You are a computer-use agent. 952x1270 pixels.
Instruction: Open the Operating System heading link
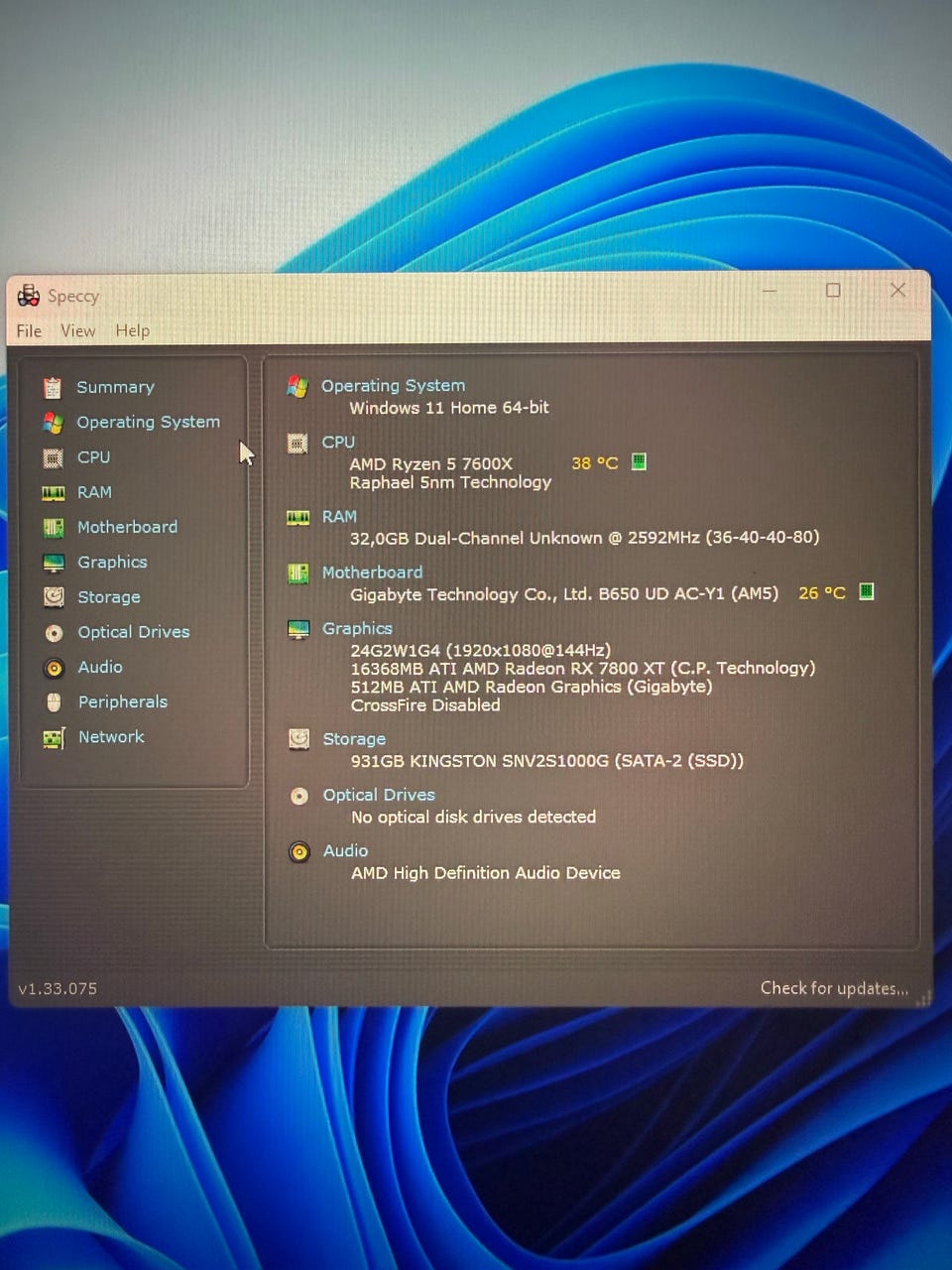pyautogui.click(x=393, y=386)
